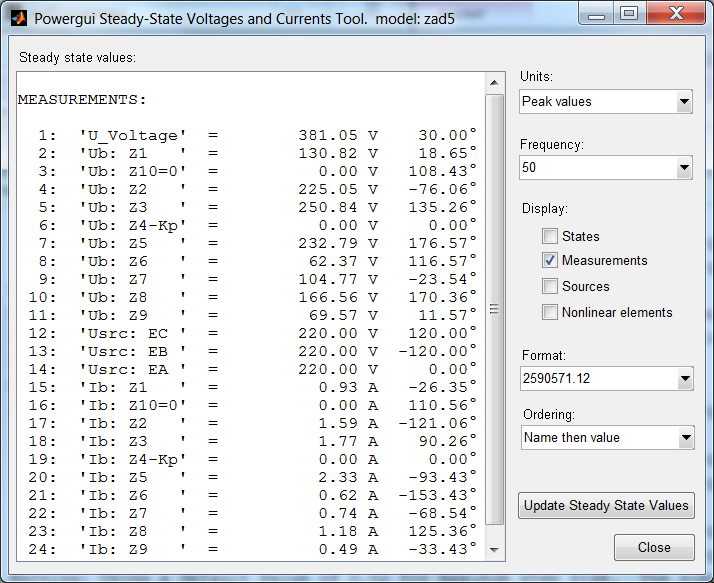This screenshot has width=714, height=583.
Task: Click the 'Ib: Z2' row value 1.59 A
Action: click(x=348, y=423)
